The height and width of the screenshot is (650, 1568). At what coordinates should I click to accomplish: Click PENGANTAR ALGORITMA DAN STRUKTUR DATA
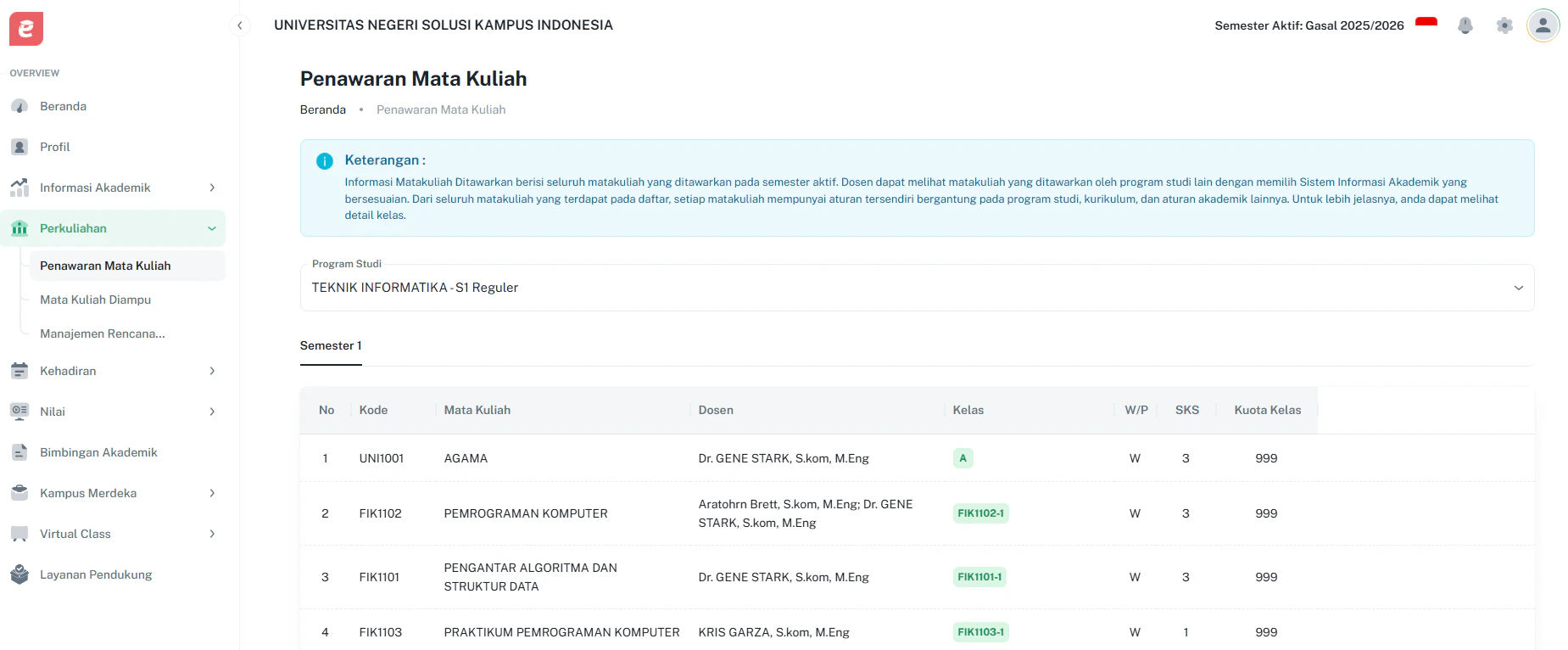531,577
